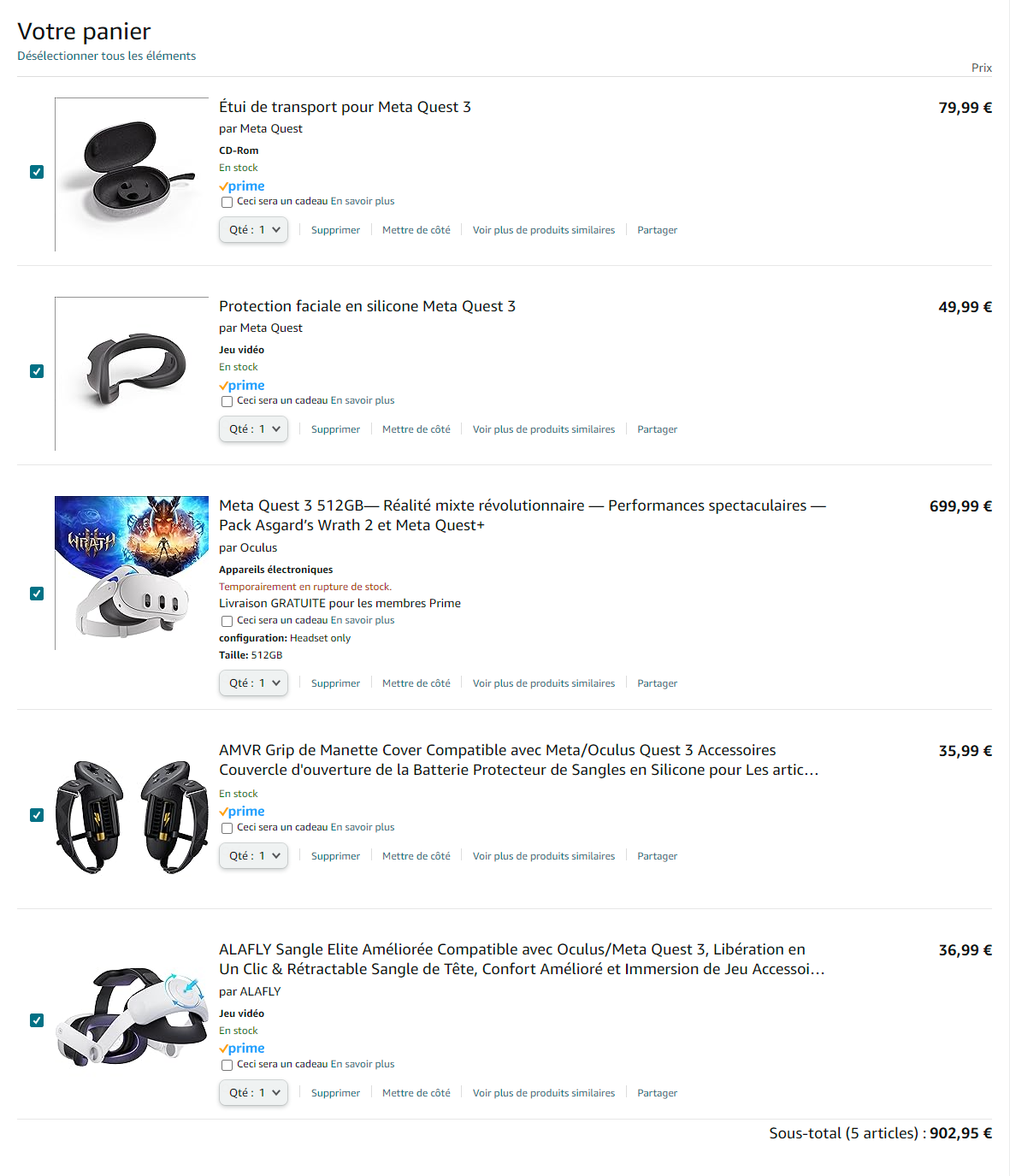Open the Meta Quest 3 512GB product image

(x=132, y=573)
